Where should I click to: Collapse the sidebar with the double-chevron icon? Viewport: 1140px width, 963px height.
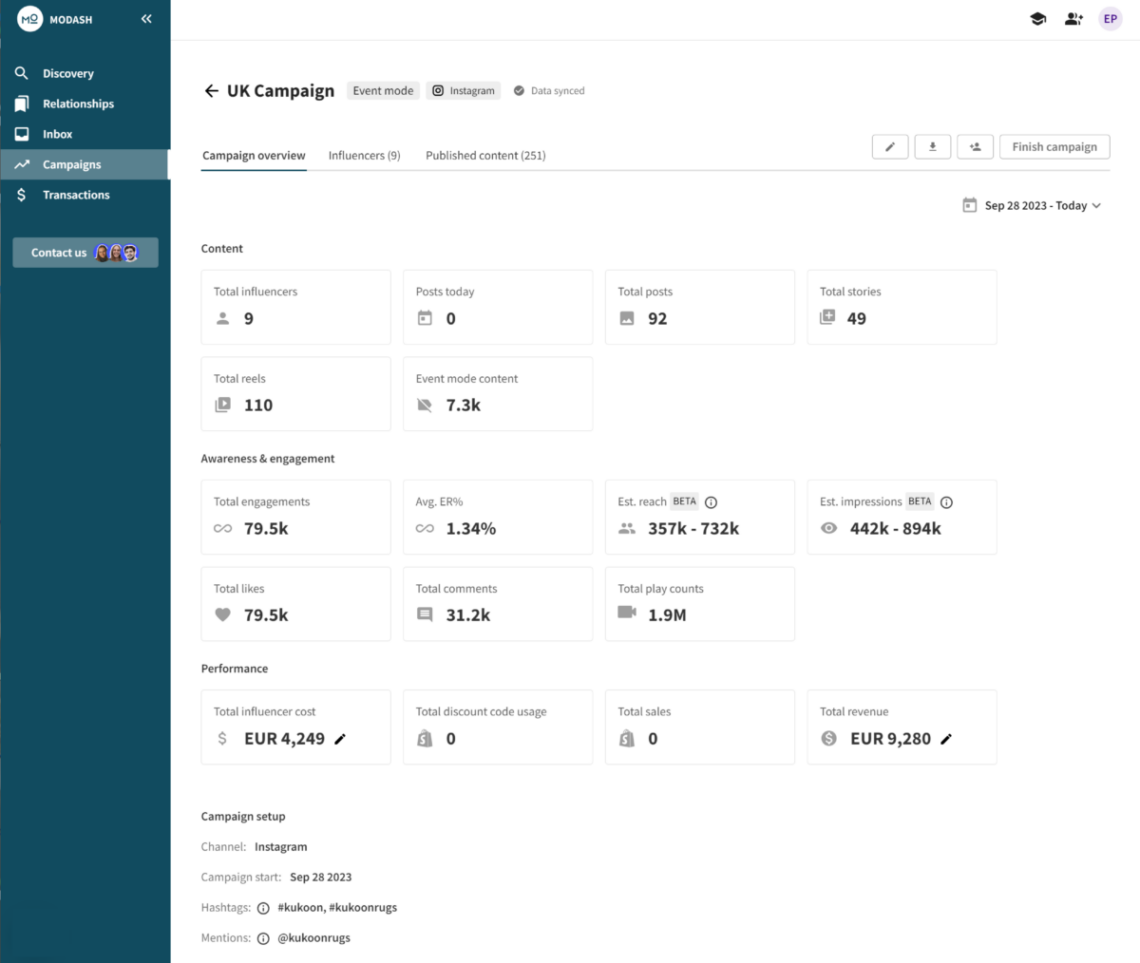click(x=145, y=18)
